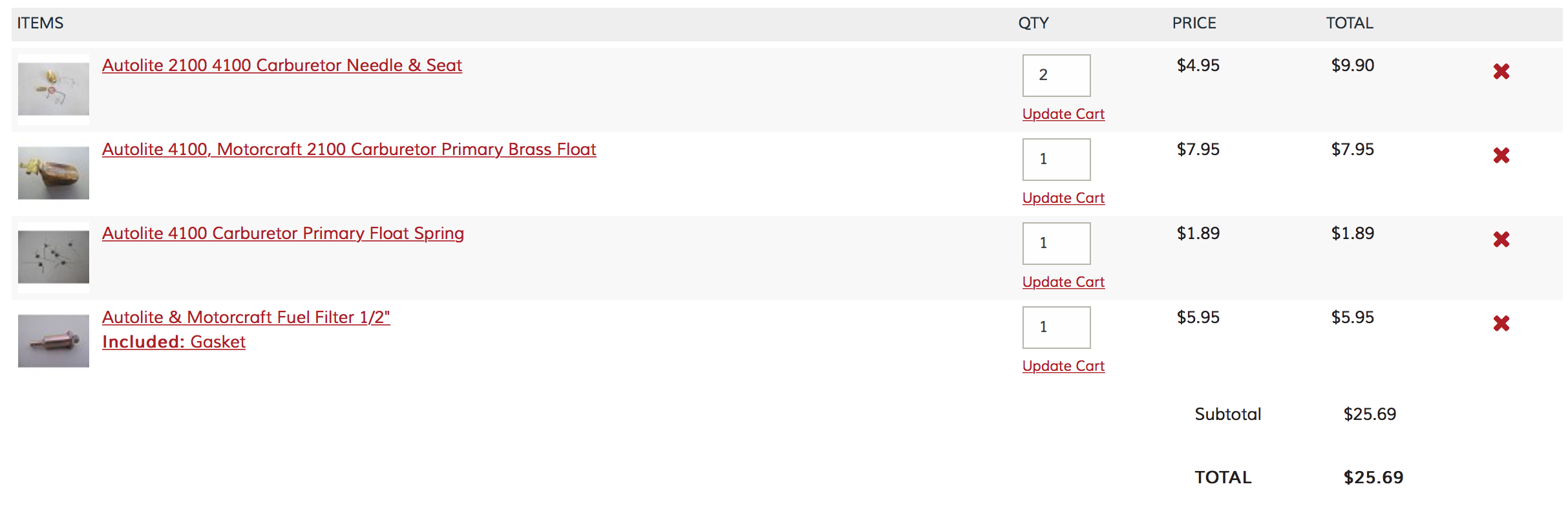Open Autolite & Motorcraft Fuel Filter 1/2" link
Screen dimensions: 1568x513
[246, 317]
